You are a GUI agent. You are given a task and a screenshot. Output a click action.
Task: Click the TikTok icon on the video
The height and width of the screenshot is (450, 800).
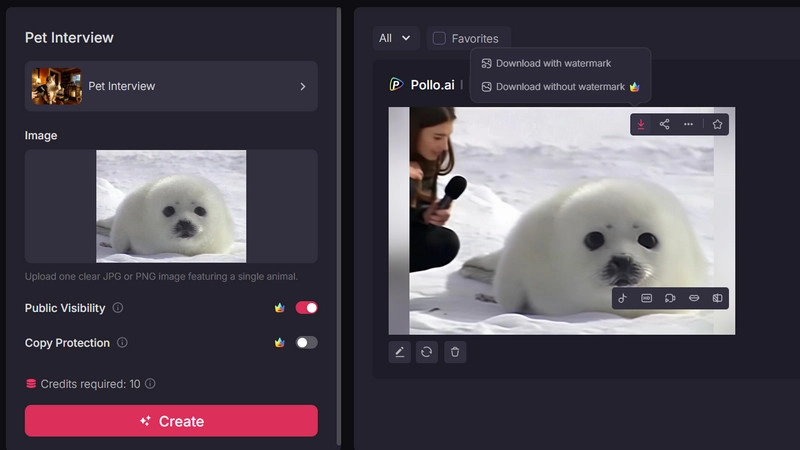pos(623,298)
